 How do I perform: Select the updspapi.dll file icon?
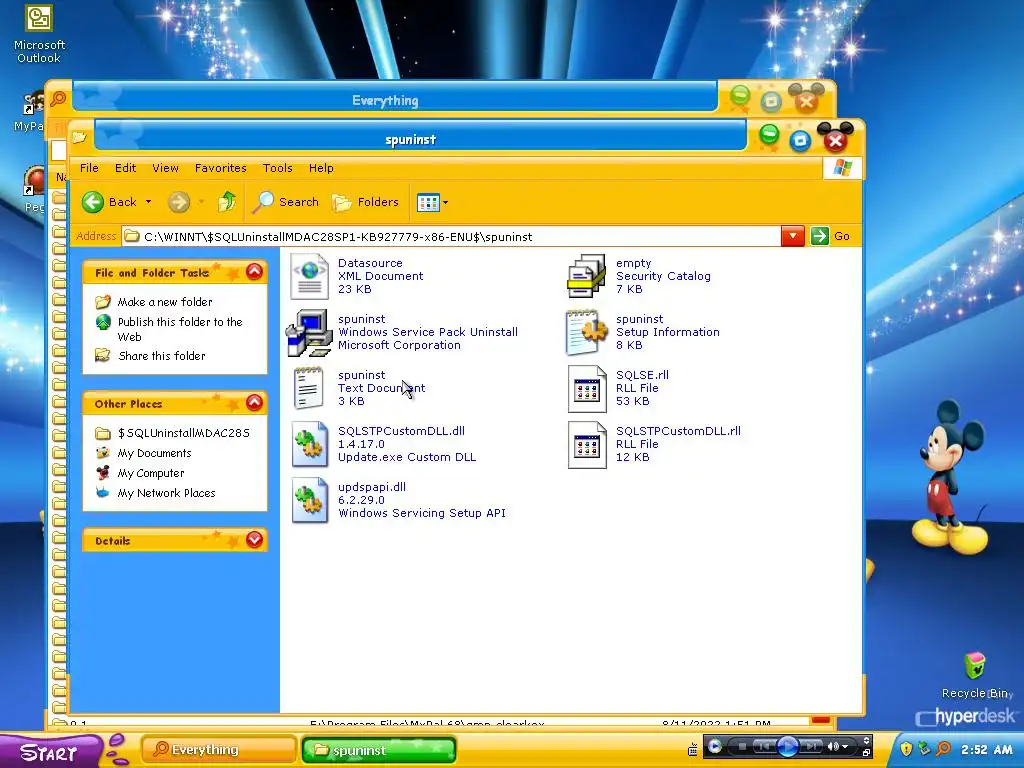[x=310, y=501]
